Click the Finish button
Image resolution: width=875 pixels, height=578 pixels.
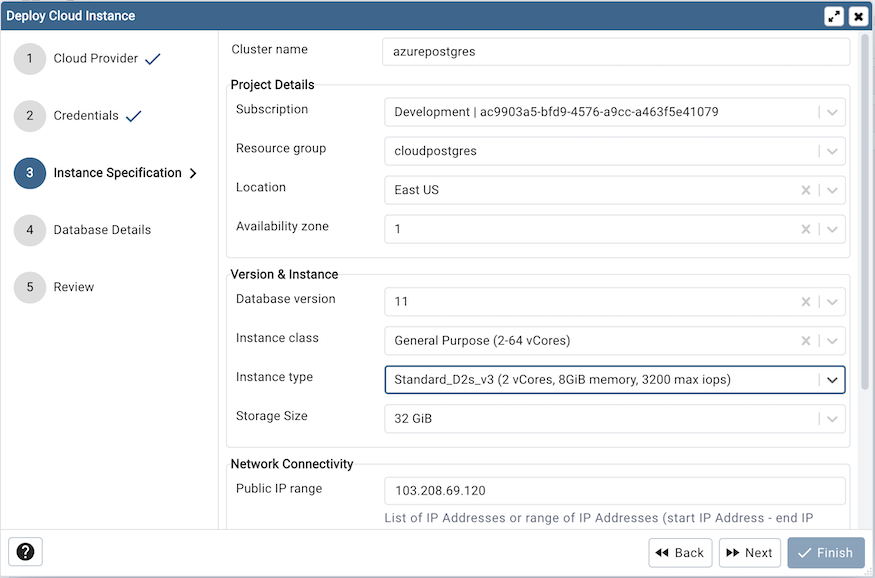825,552
